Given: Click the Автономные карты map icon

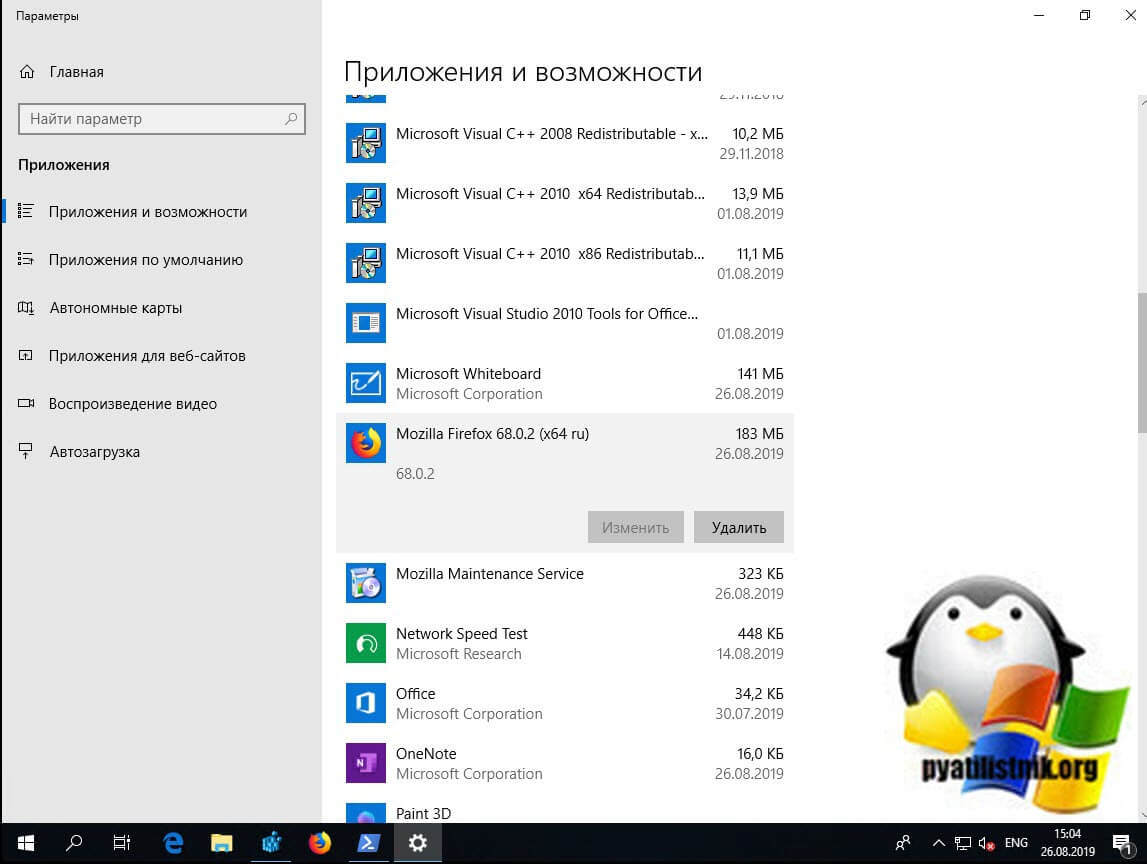Looking at the screenshot, I should point(26,308).
